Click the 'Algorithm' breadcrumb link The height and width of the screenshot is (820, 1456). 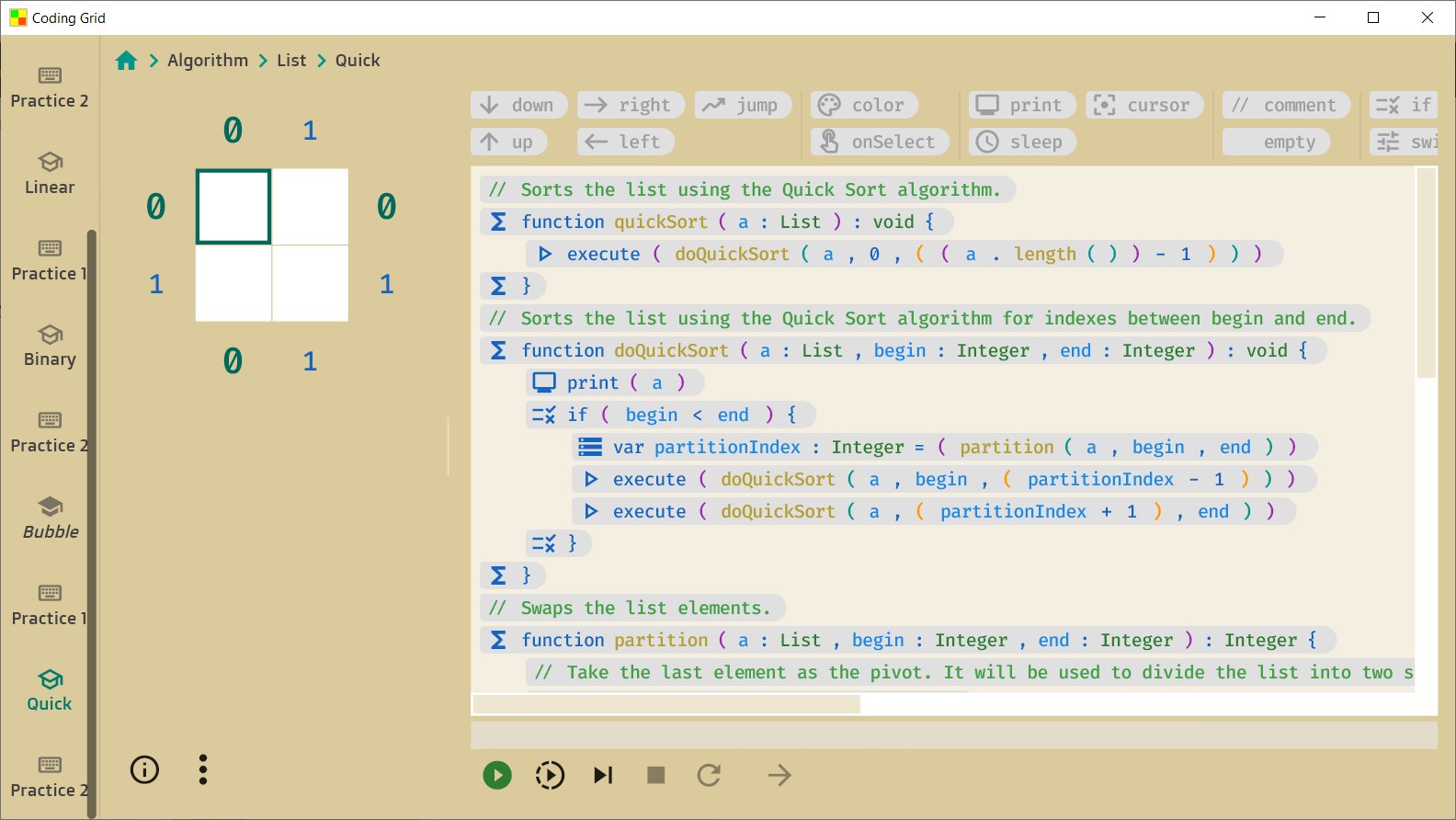point(208,61)
